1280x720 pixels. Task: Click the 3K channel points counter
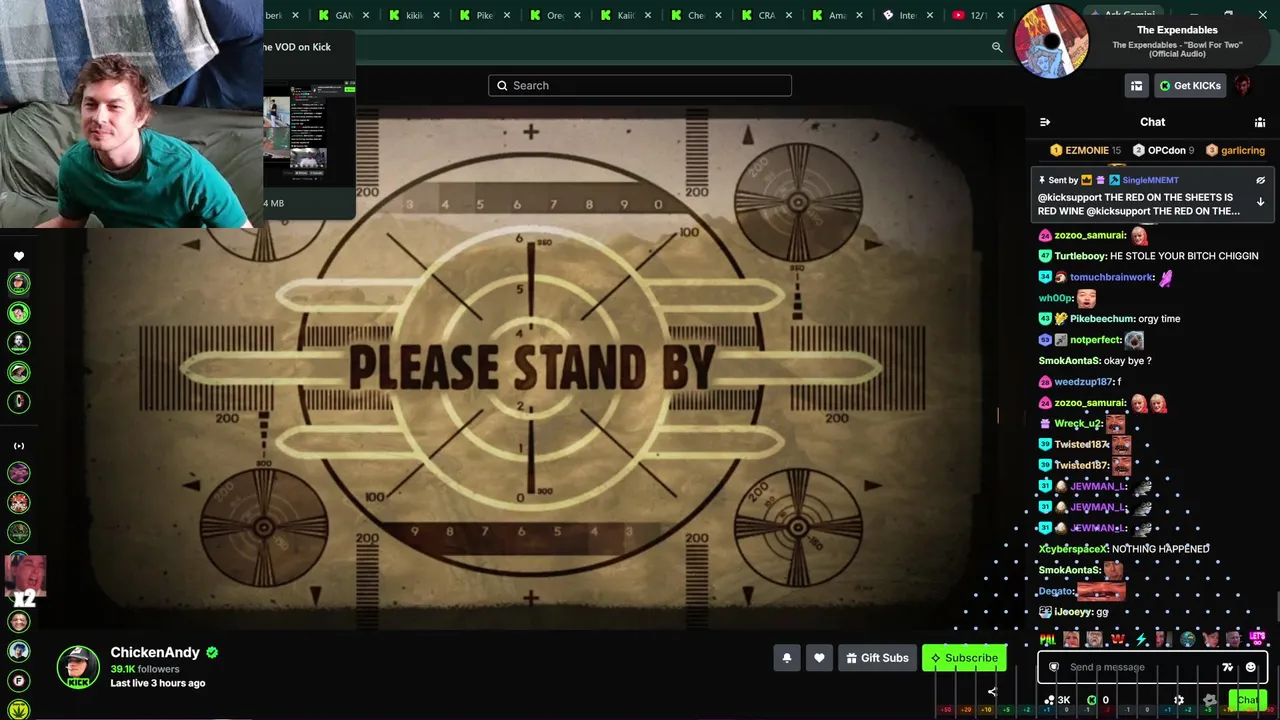point(1058,700)
